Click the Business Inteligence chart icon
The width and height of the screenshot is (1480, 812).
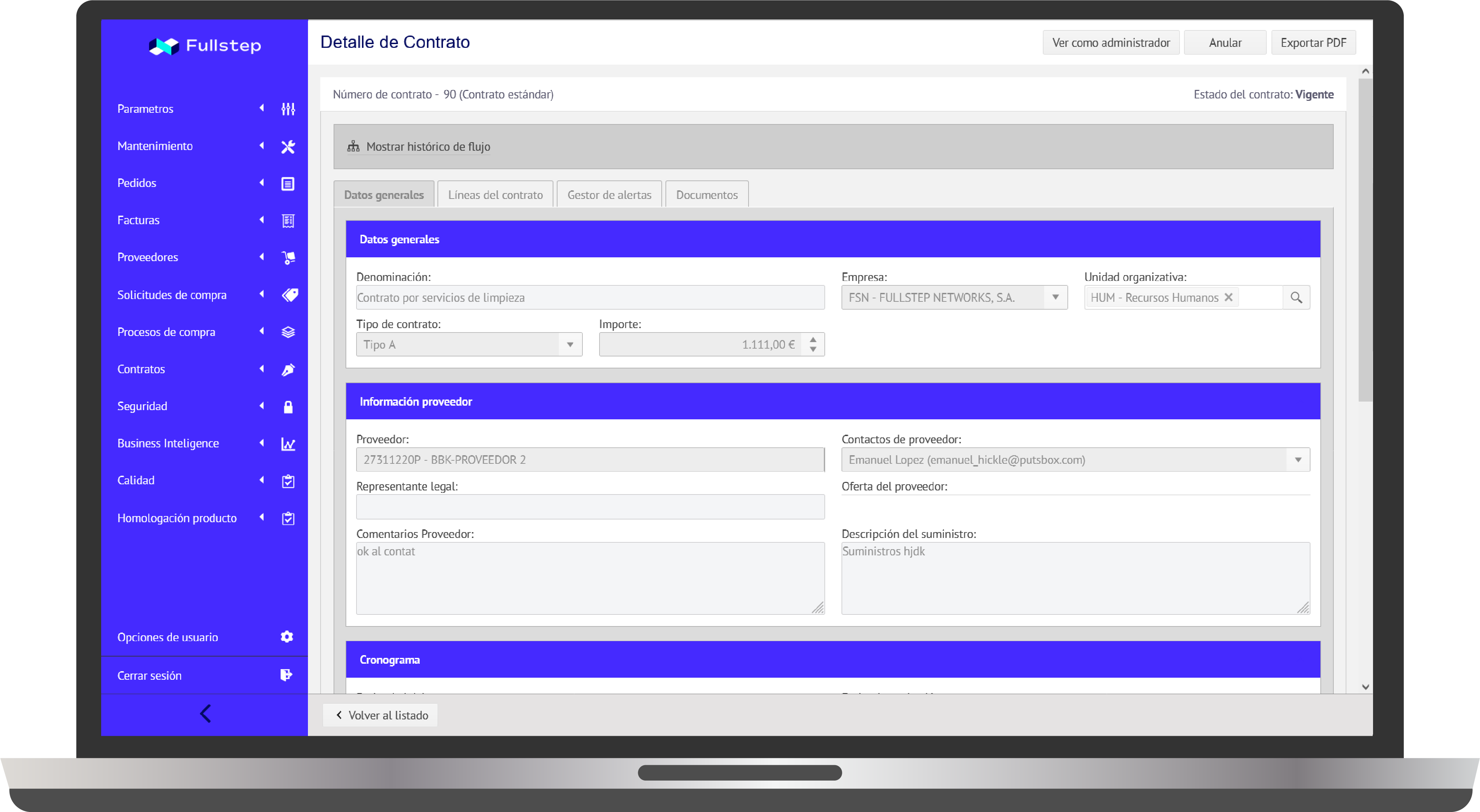pyautogui.click(x=288, y=444)
